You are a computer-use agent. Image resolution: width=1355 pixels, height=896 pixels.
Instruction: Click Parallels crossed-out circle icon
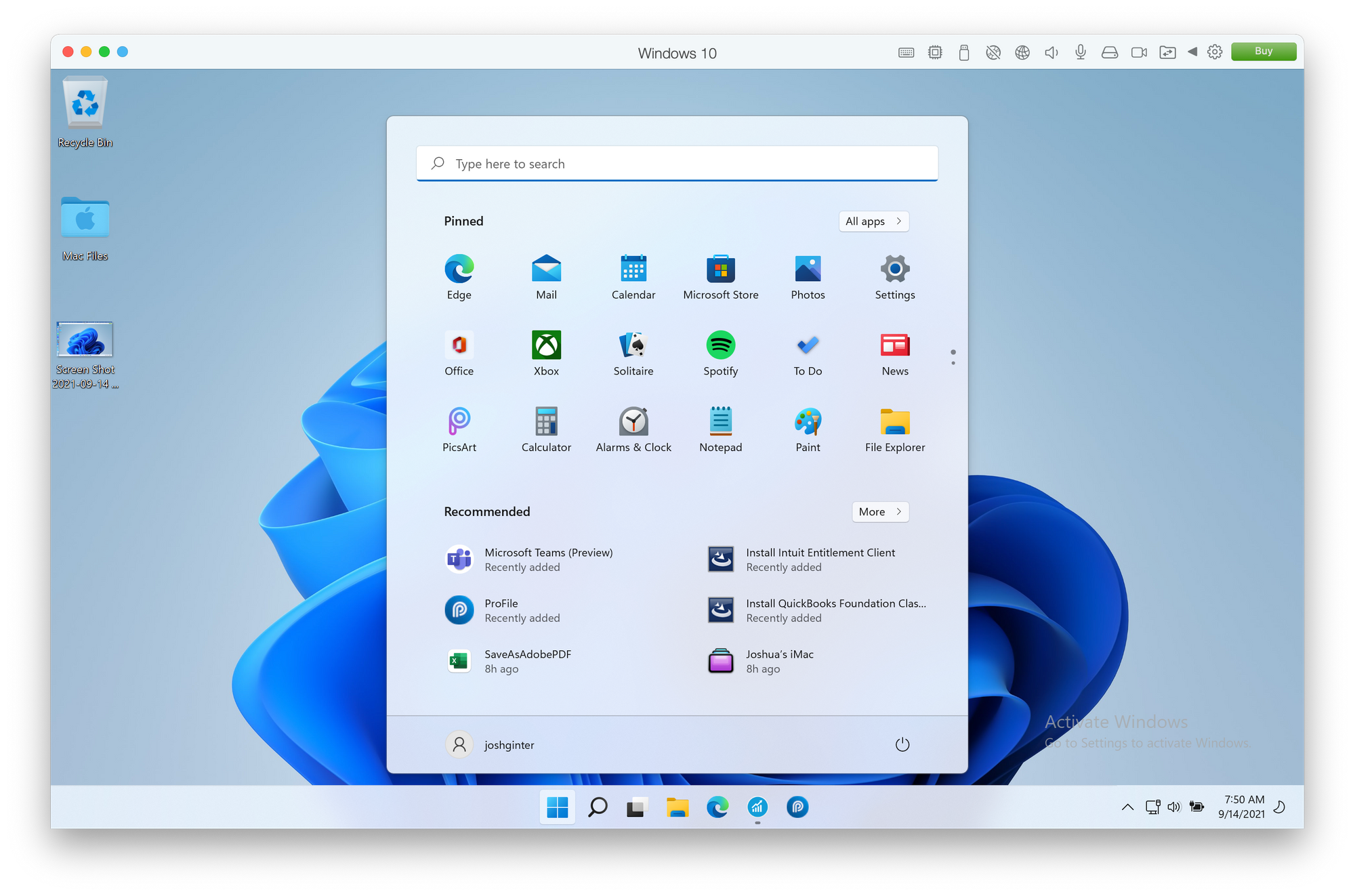993,52
